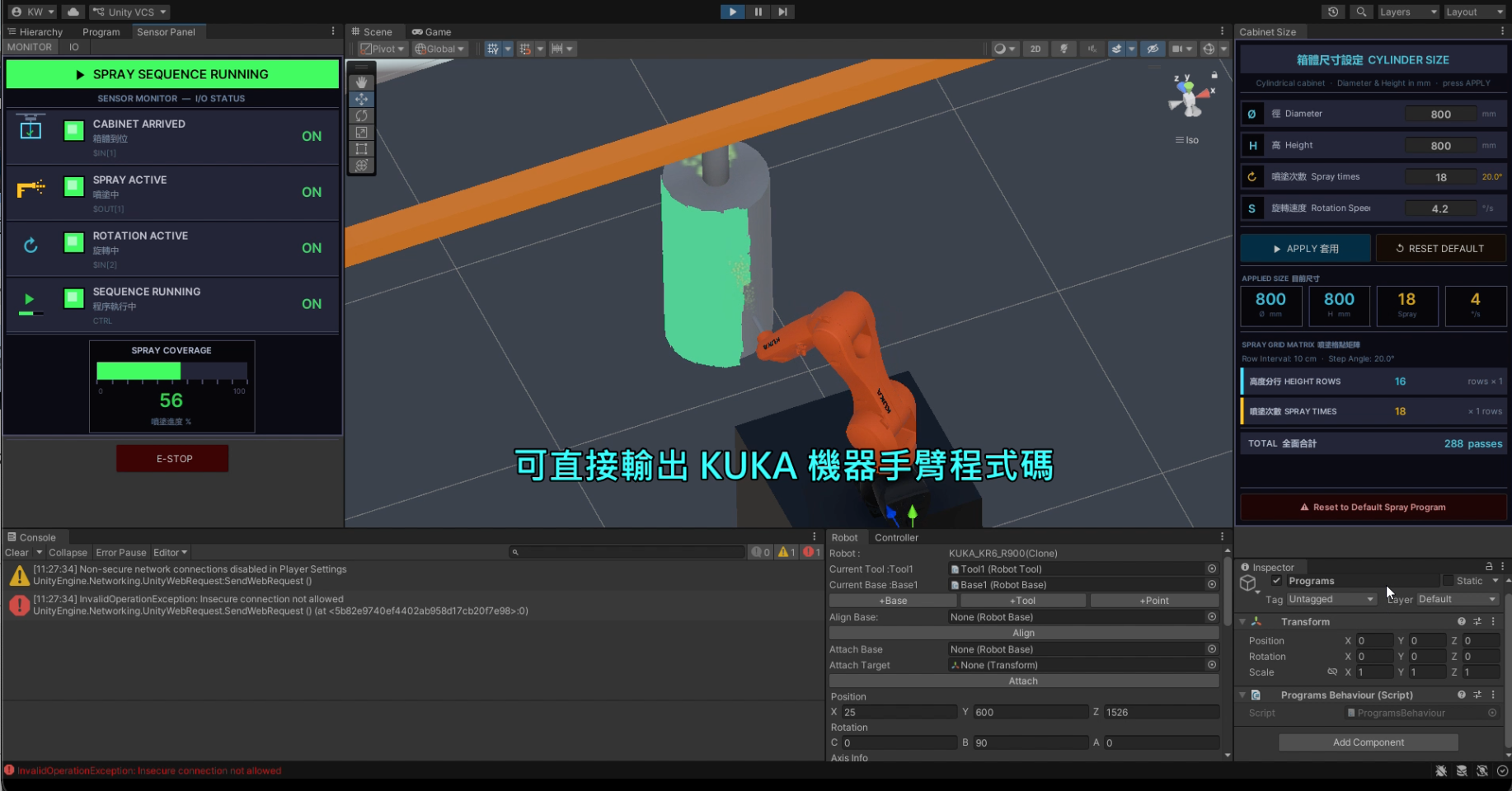Collapse the Transform component foldout

[x=1242, y=621]
